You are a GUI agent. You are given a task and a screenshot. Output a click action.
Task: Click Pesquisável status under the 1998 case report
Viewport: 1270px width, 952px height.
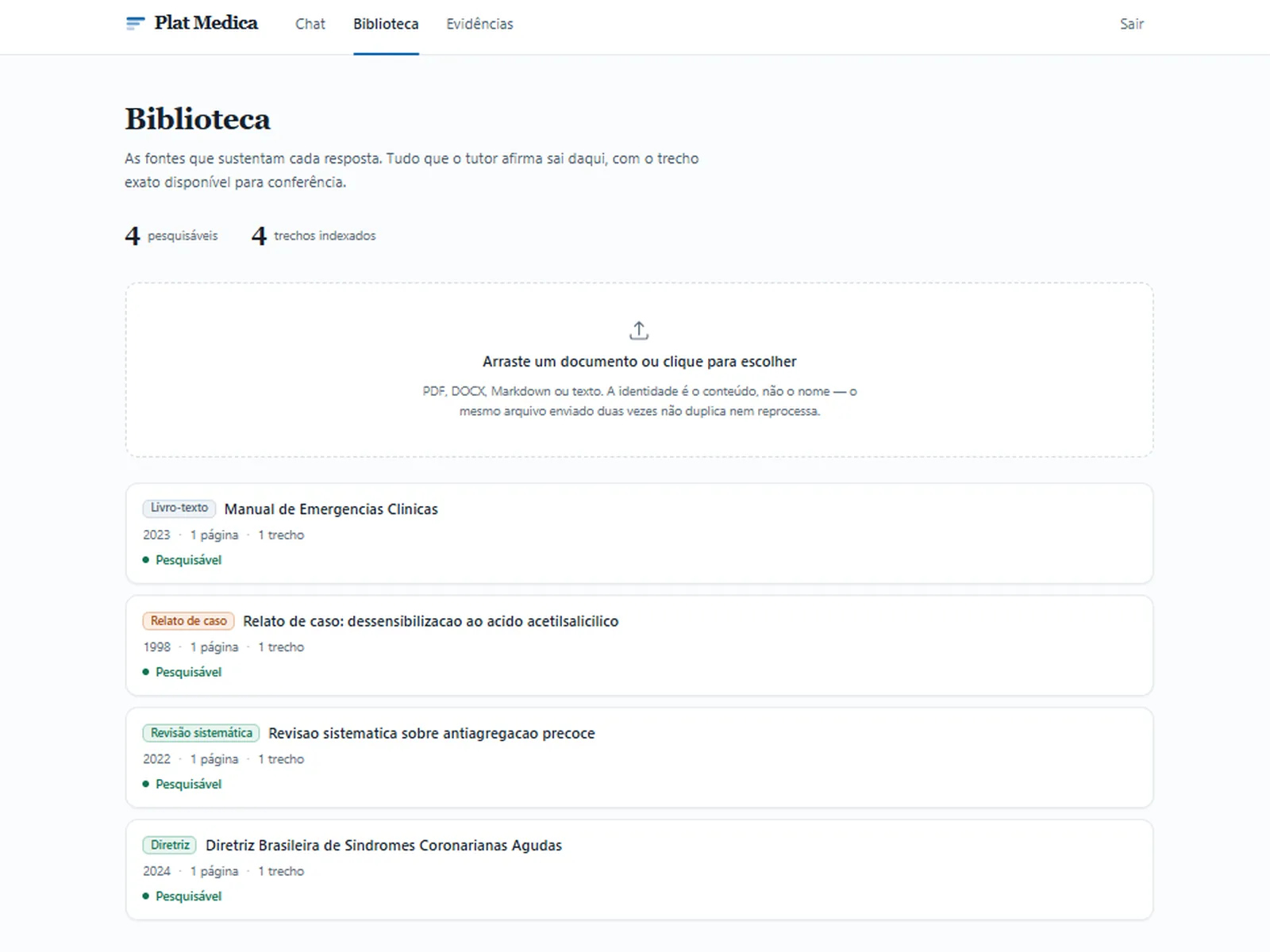click(x=183, y=672)
